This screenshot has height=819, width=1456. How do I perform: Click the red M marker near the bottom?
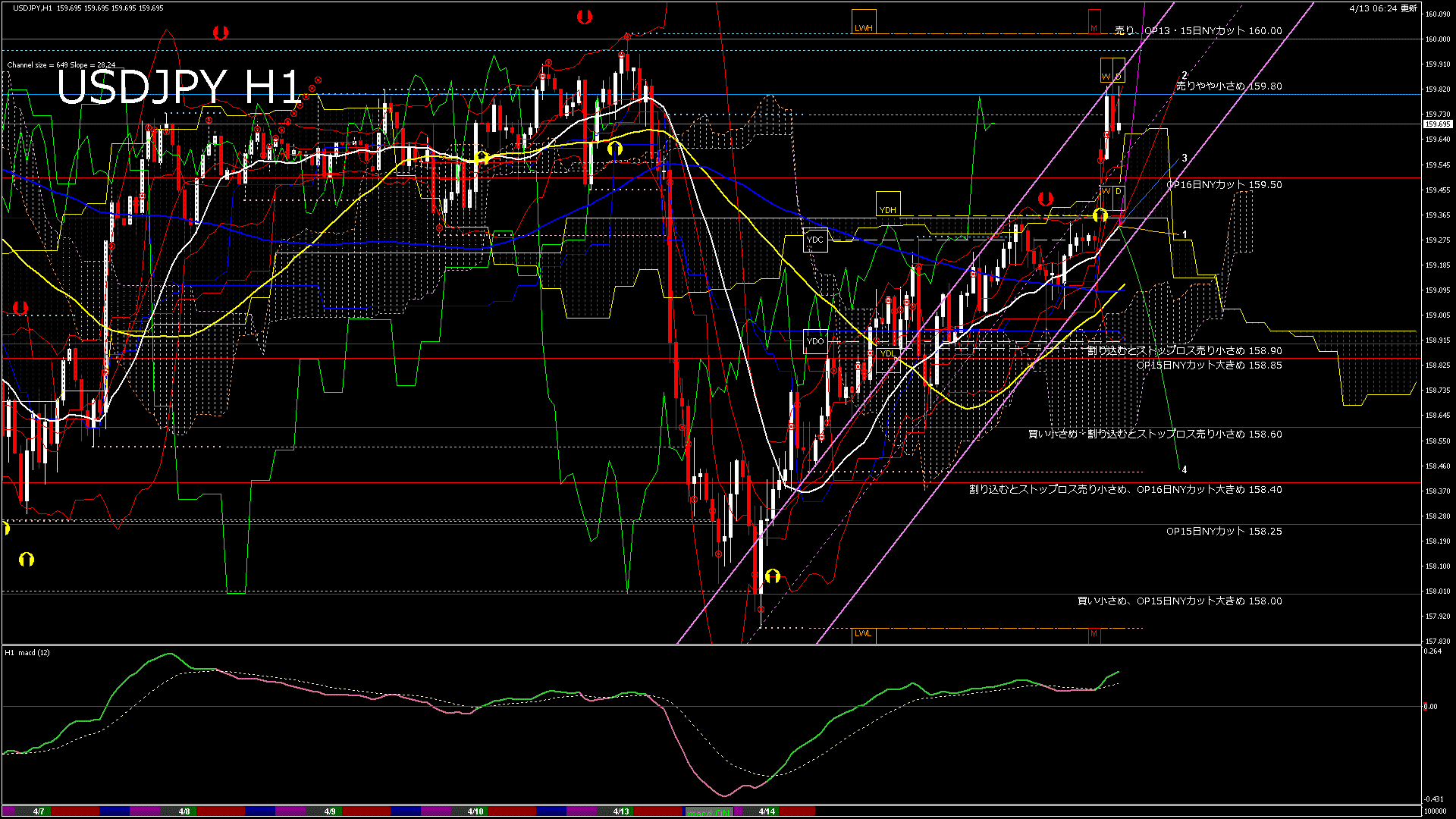tap(1094, 634)
